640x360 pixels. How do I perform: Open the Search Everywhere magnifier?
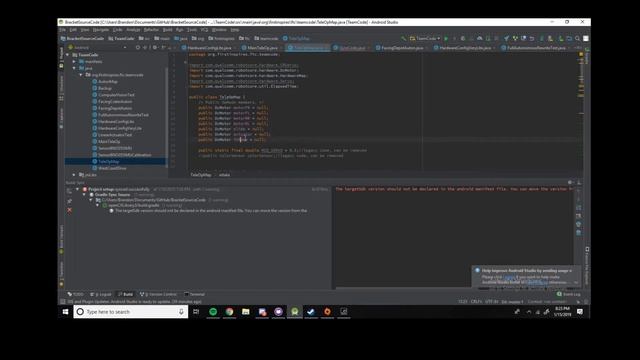(x=578, y=38)
